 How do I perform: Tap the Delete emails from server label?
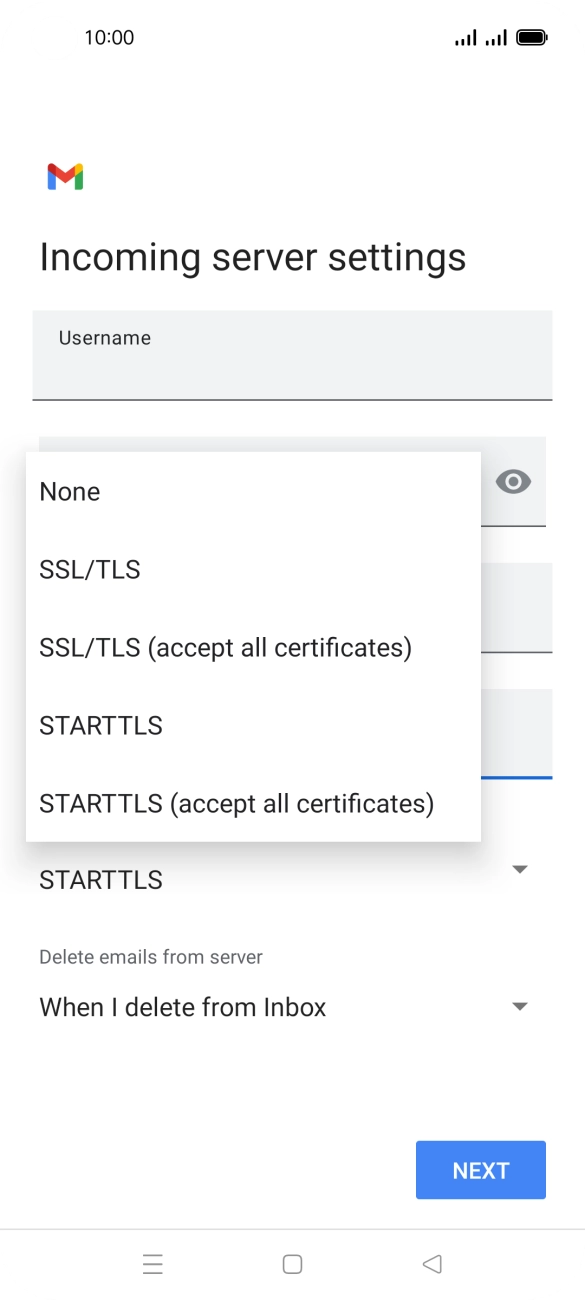coord(151,957)
